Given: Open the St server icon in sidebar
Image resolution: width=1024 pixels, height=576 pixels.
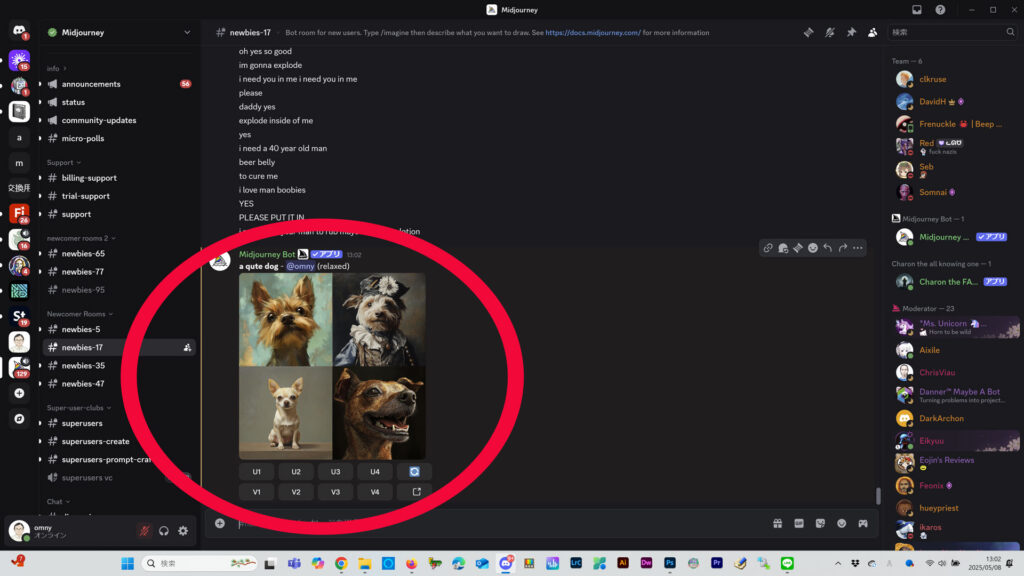Looking at the screenshot, I should coord(19,317).
